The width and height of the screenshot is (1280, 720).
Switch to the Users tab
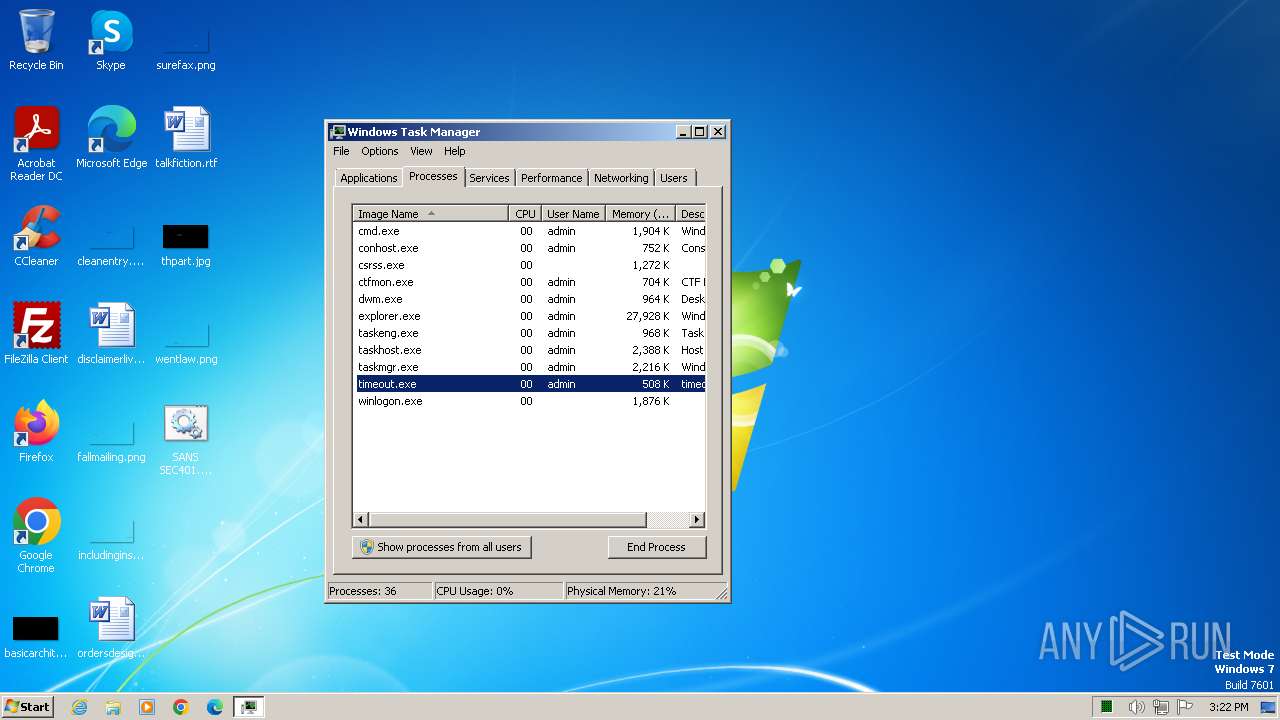[674, 178]
